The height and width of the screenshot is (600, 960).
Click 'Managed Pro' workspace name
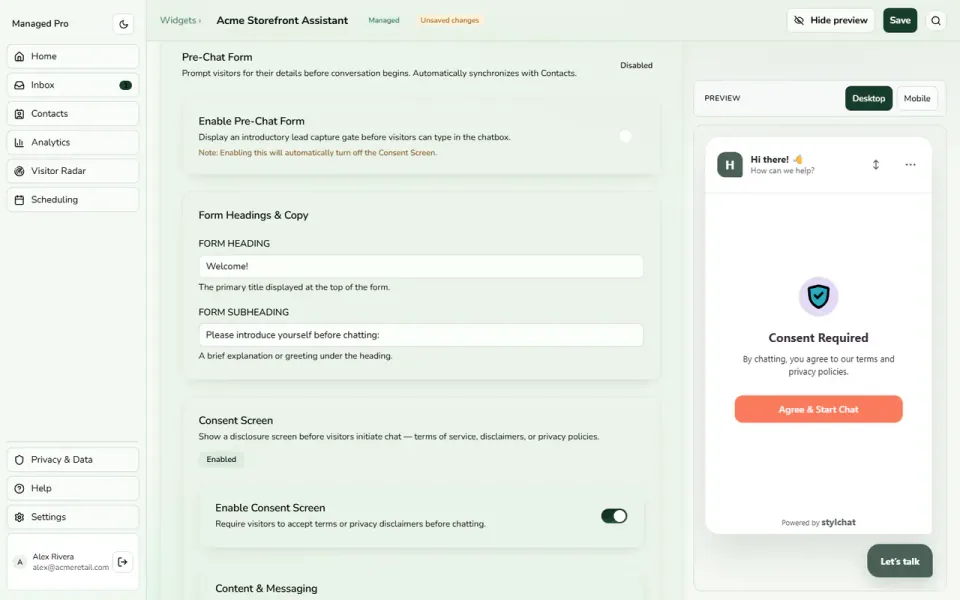[40, 24]
